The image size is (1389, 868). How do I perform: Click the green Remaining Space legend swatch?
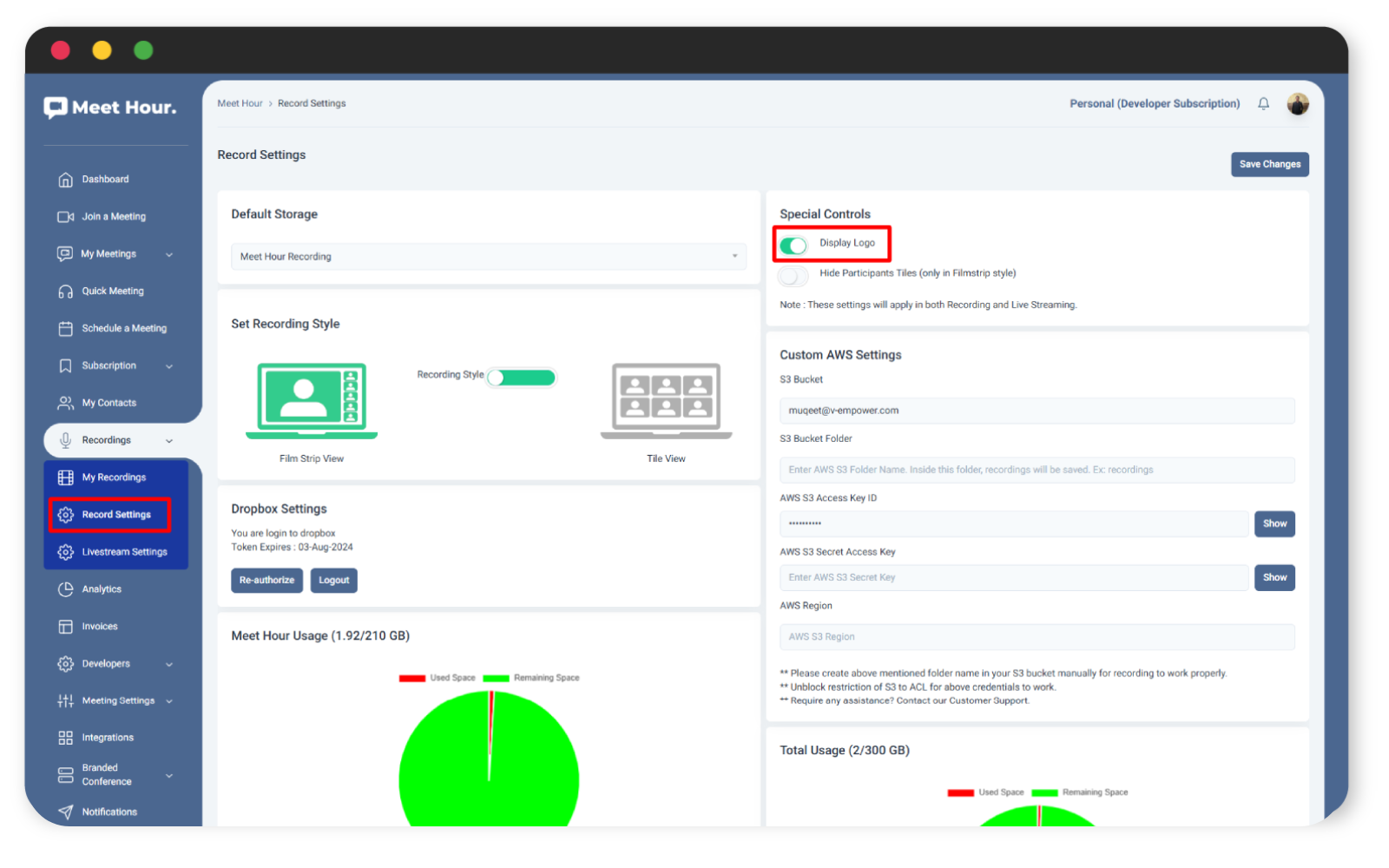(x=496, y=678)
